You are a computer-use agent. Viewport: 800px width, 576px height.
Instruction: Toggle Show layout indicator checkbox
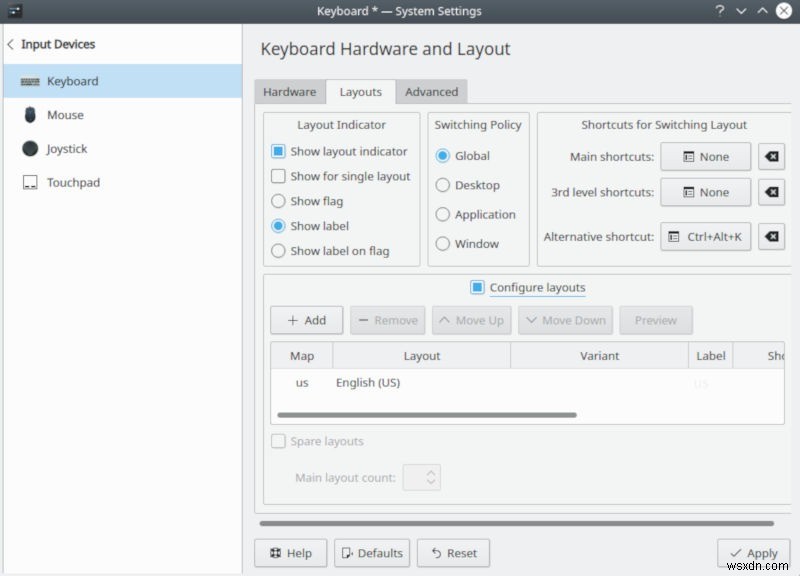point(278,152)
